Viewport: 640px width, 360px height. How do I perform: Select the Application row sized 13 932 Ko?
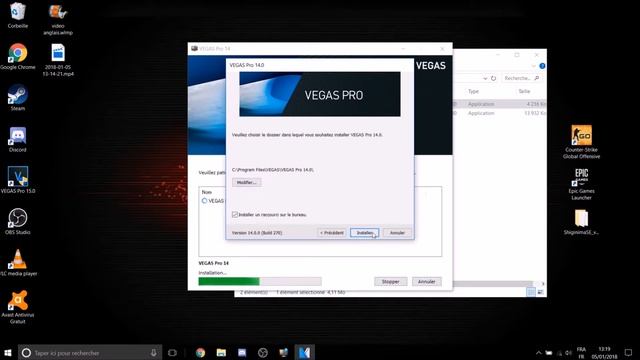[500, 113]
